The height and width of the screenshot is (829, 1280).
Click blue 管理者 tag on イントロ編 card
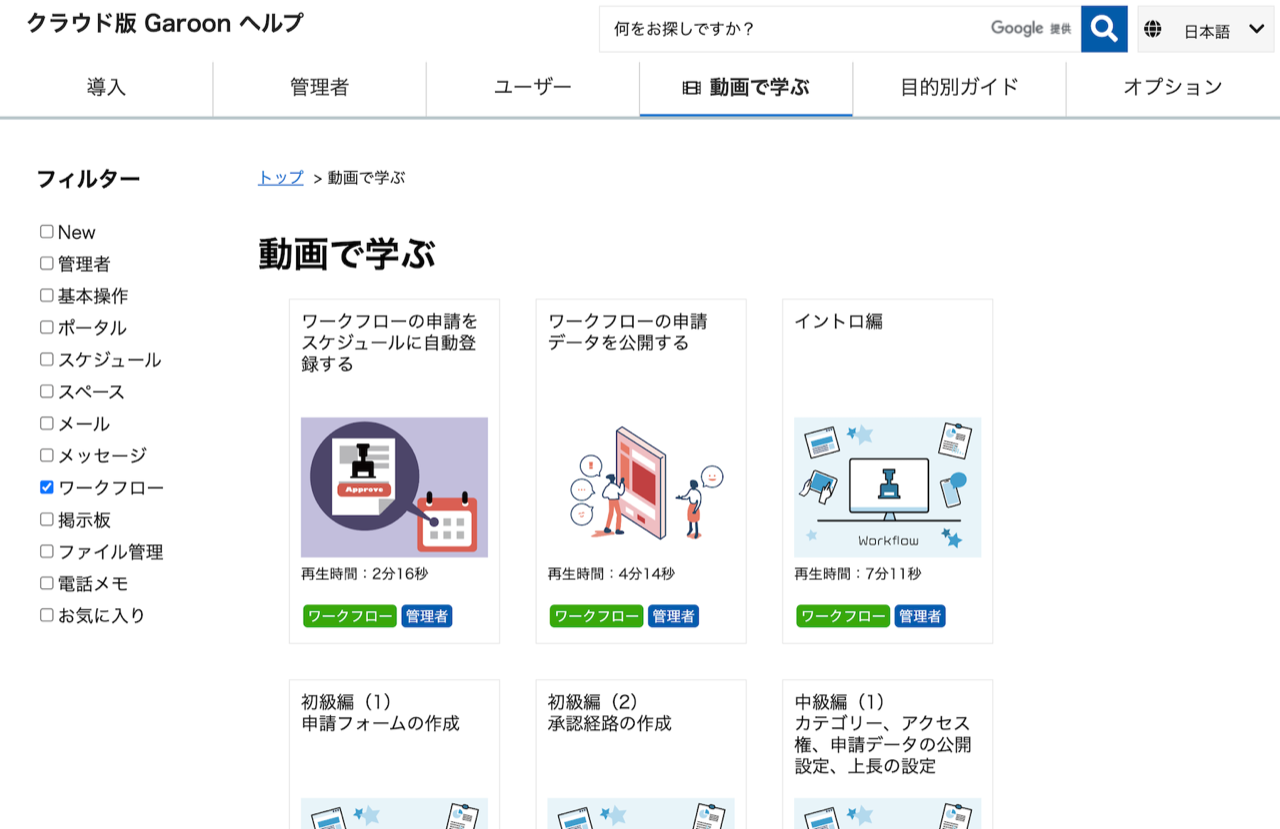pos(920,616)
